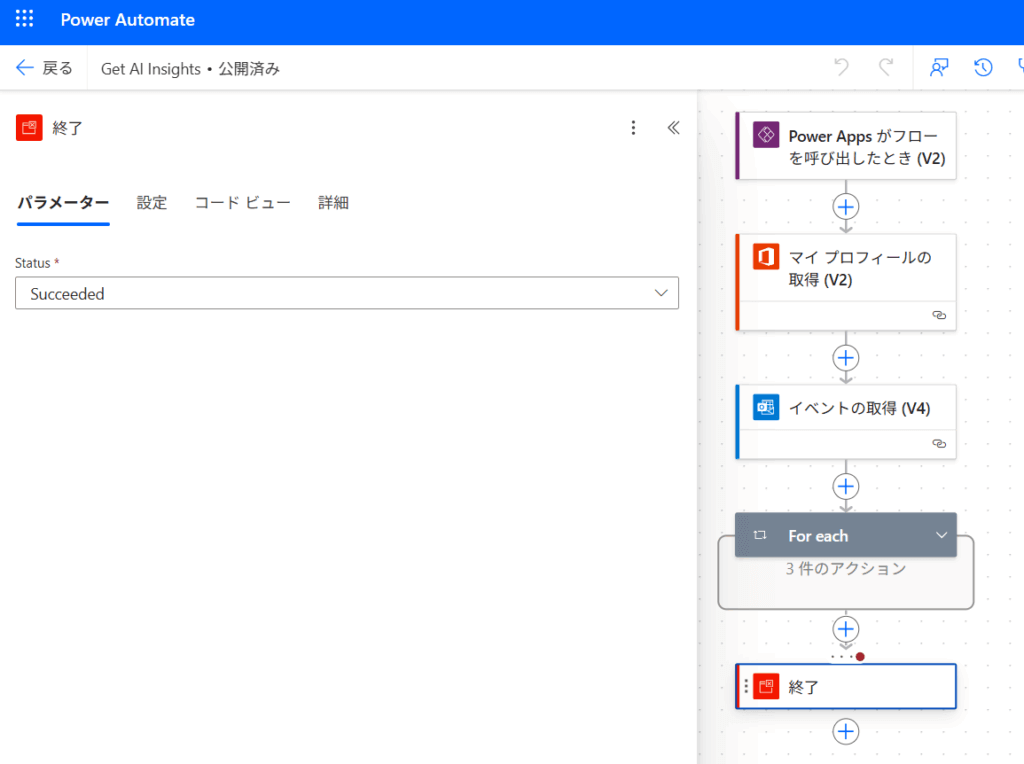The image size is (1024, 764).
Task: Go back with the 戻る button
Action: (44, 68)
